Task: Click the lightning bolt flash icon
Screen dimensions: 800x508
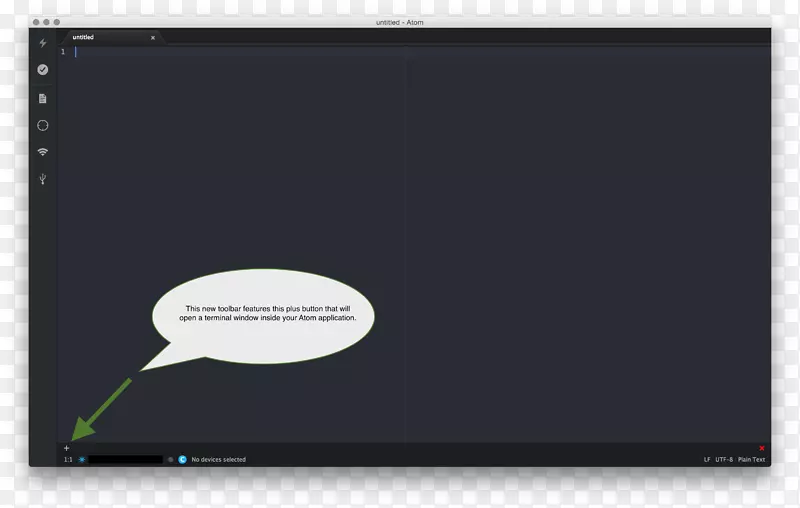Action: click(x=43, y=43)
